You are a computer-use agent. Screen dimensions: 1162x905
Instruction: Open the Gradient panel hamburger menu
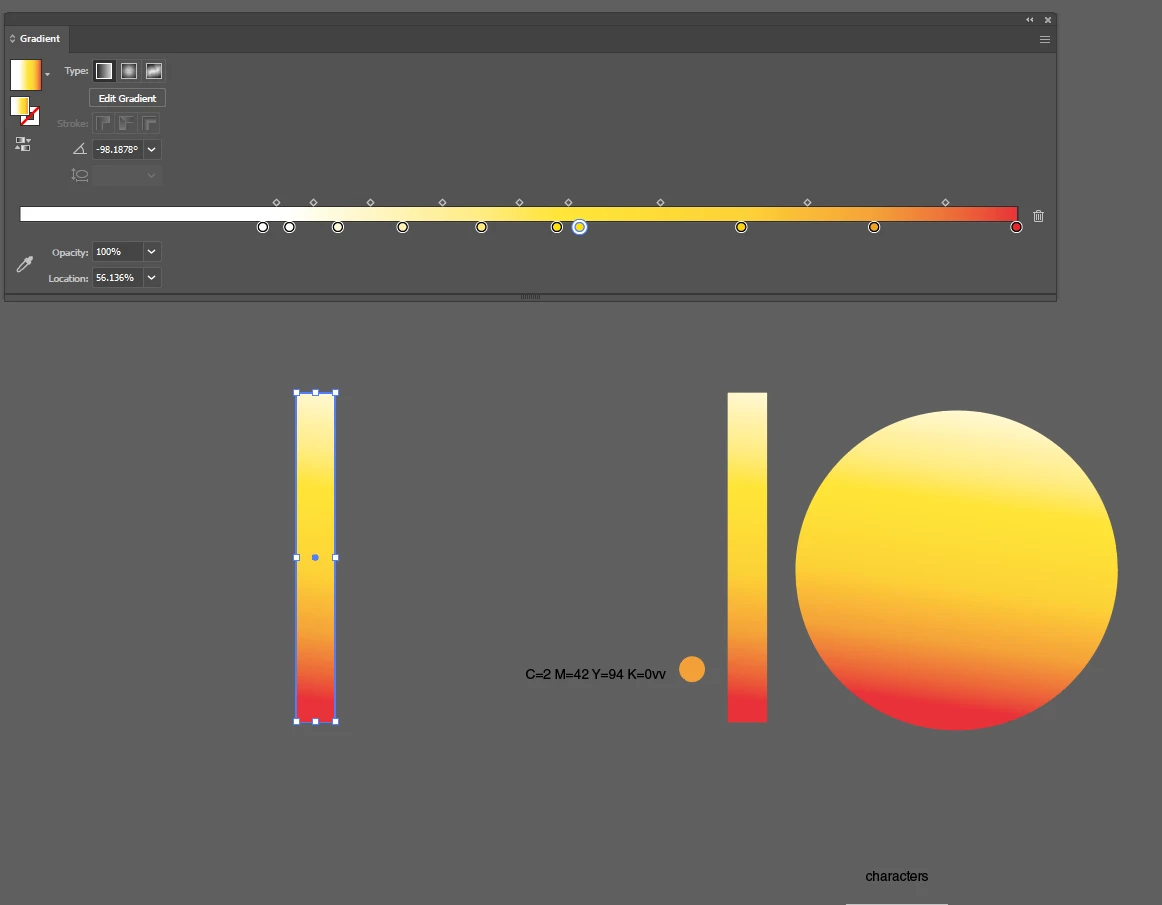coord(1045,39)
